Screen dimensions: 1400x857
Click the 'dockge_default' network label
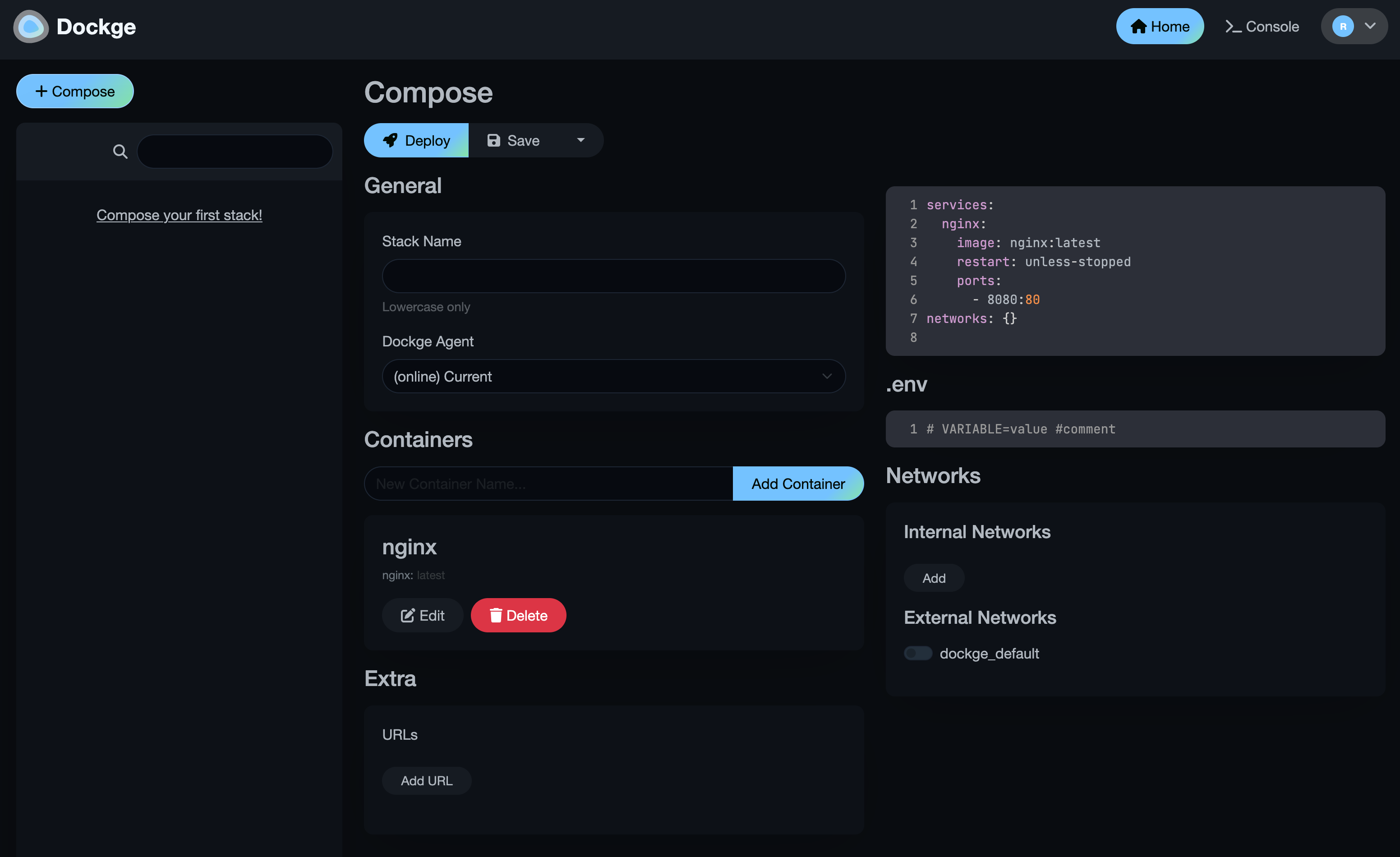[989, 654]
